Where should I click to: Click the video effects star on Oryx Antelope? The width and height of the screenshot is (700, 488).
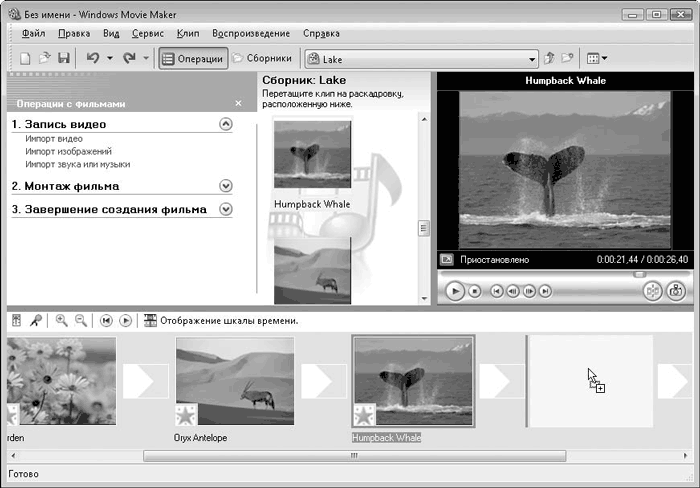[186, 414]
